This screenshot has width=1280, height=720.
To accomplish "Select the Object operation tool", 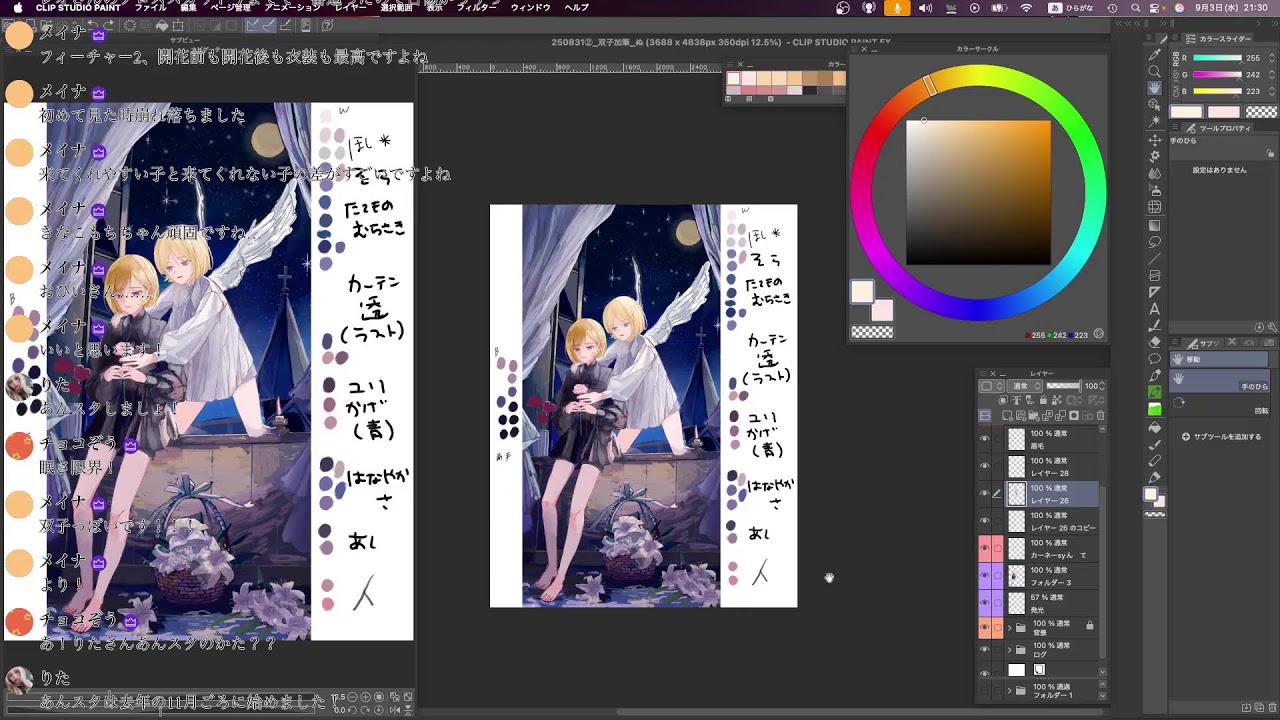I will (1155, 104).
